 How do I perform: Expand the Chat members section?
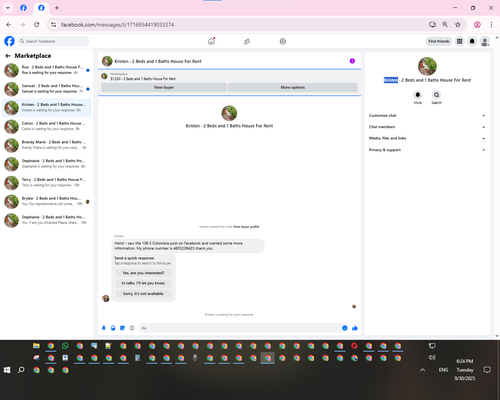pos(427,127)
